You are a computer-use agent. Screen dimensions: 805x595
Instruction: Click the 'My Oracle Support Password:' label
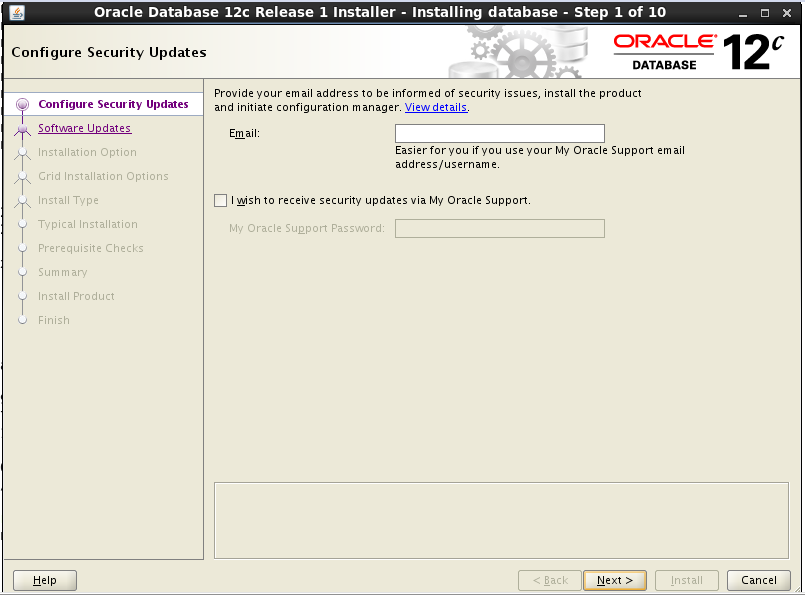pyautogui.click(x=307, y=228)
